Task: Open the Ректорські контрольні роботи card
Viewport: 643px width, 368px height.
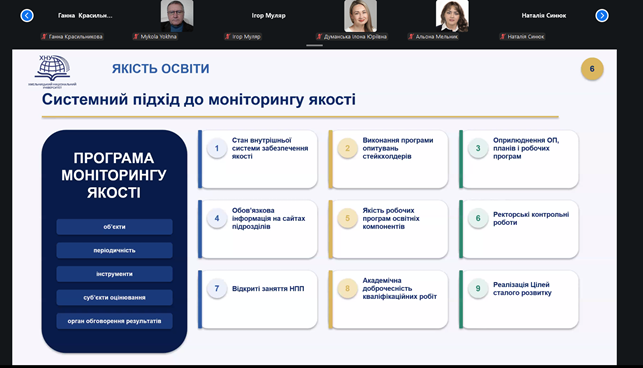Action: [519, 229]
